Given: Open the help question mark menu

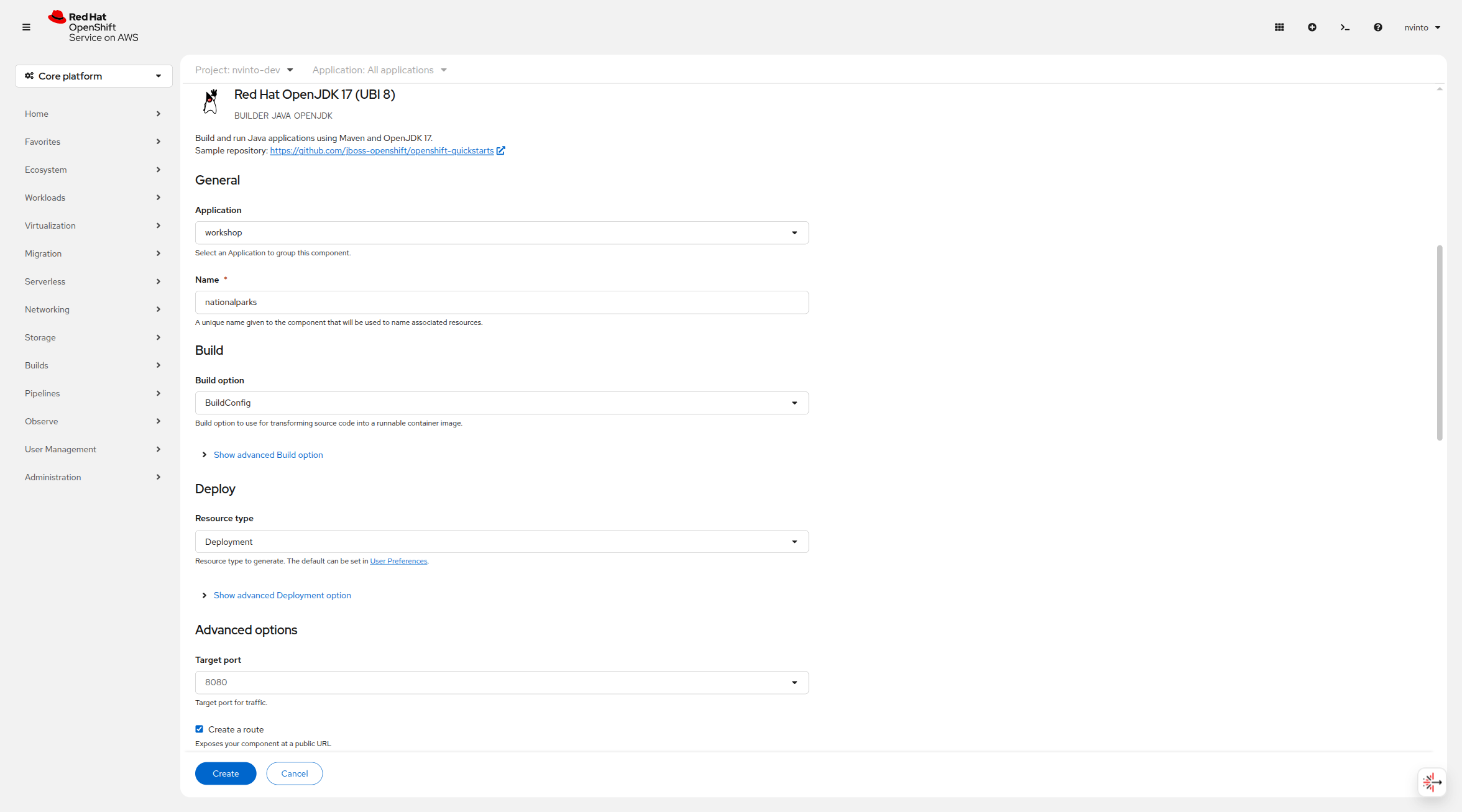Looking at the screenshot, I should pos(1378,27).
